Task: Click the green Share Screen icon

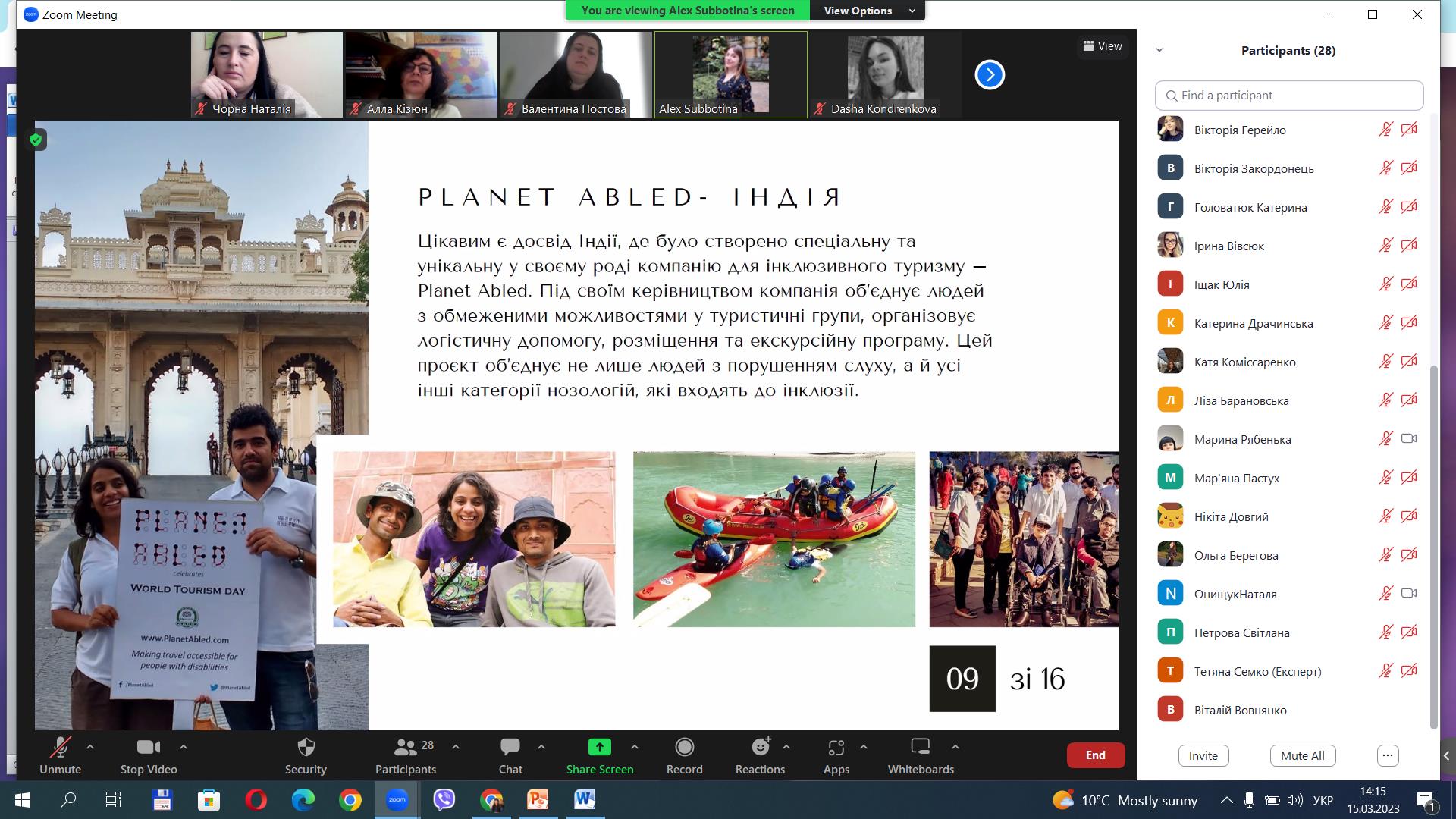Action: click(599, 748)
